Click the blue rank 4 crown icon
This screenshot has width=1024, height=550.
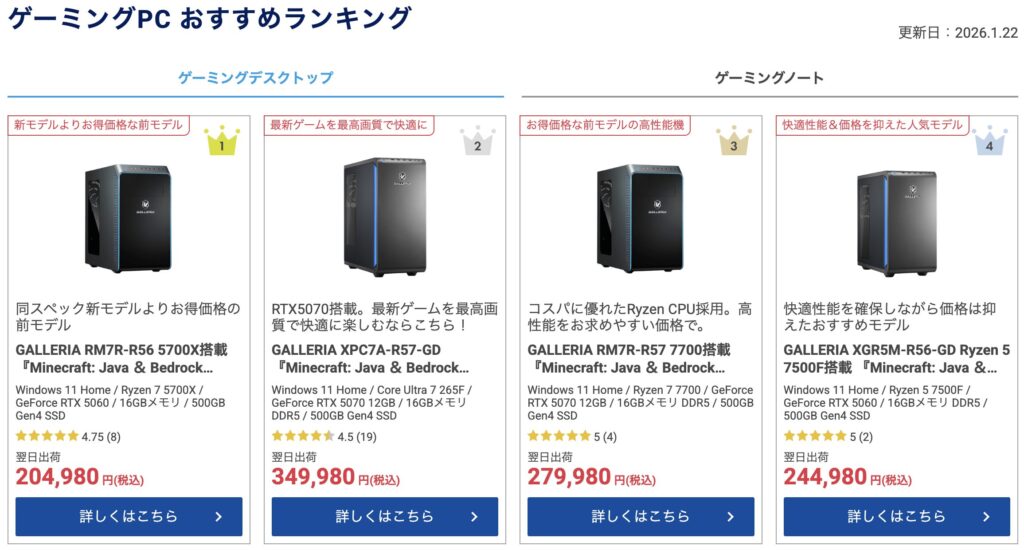click(x=989, y=141)
